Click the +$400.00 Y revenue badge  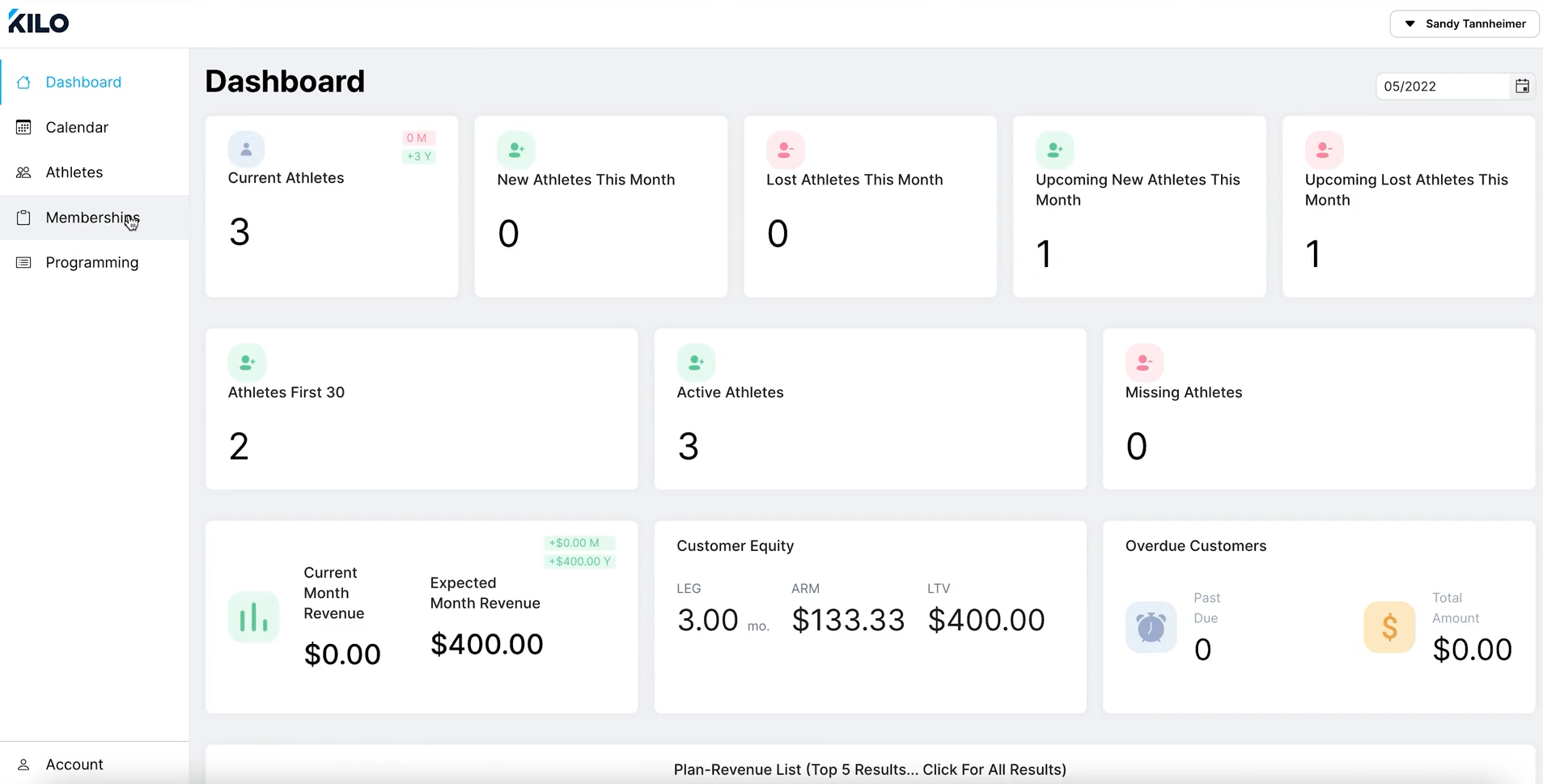[x=579, y=561]
